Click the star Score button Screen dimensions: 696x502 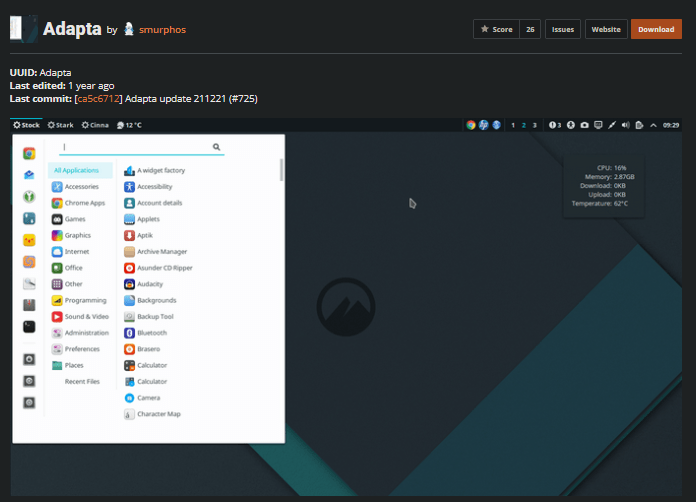(496, 29)
